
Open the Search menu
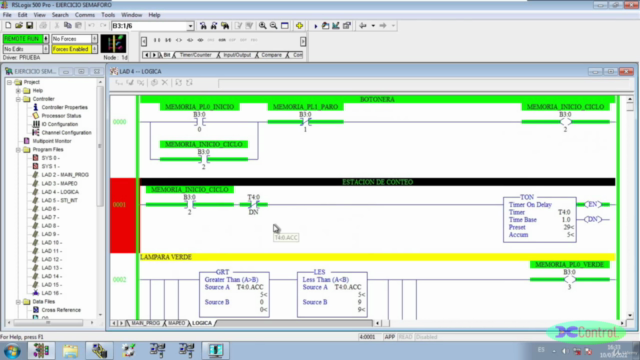60,15
